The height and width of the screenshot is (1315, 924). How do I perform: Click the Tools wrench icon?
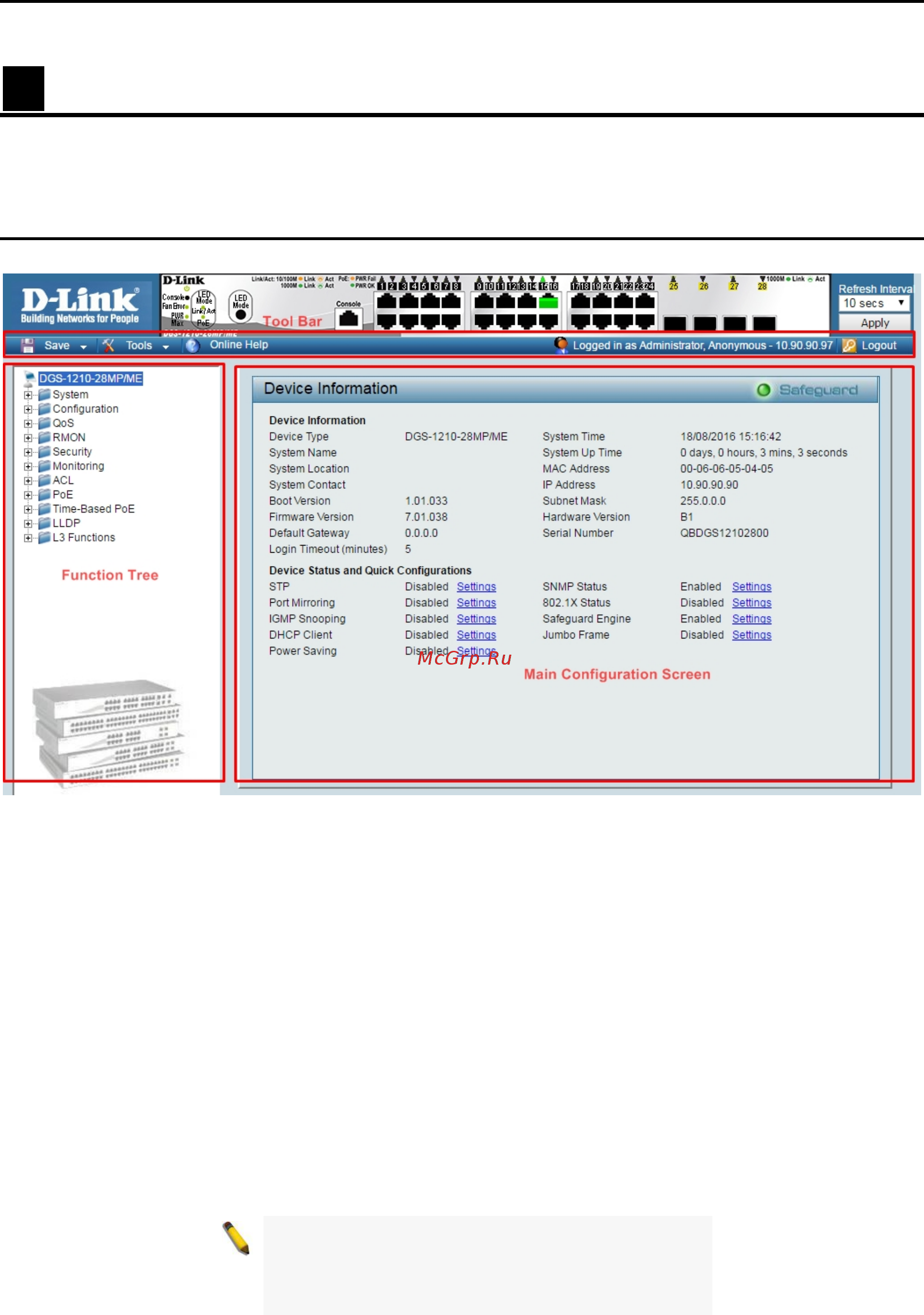tap(109, 345)
